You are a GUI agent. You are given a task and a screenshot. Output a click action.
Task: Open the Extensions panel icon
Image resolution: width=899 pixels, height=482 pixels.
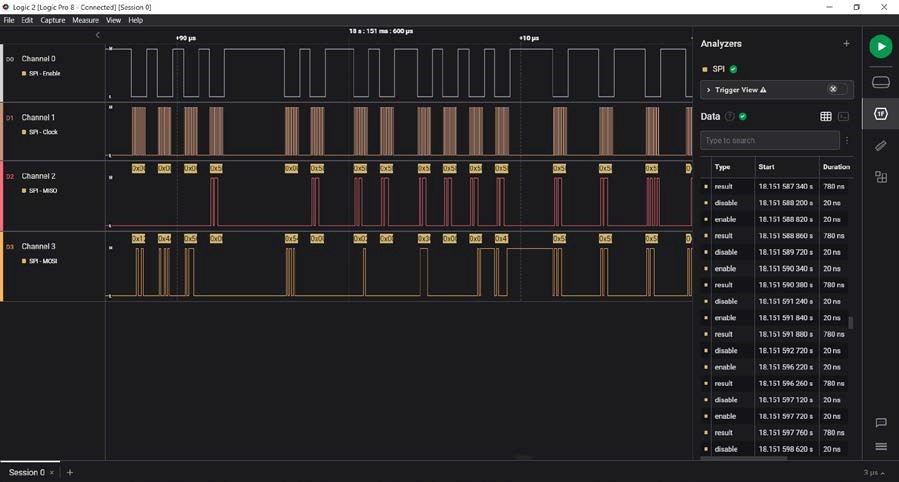[x=880, y=177]
